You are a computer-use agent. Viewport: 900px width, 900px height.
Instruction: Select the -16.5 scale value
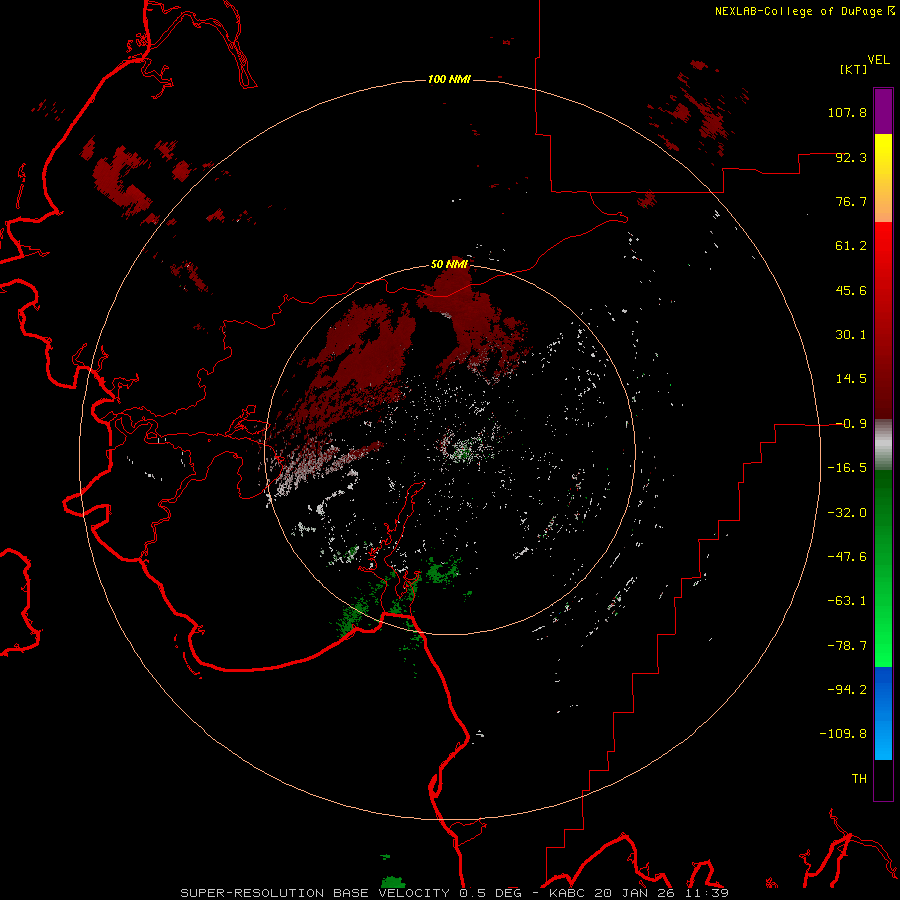coord(847,468)
